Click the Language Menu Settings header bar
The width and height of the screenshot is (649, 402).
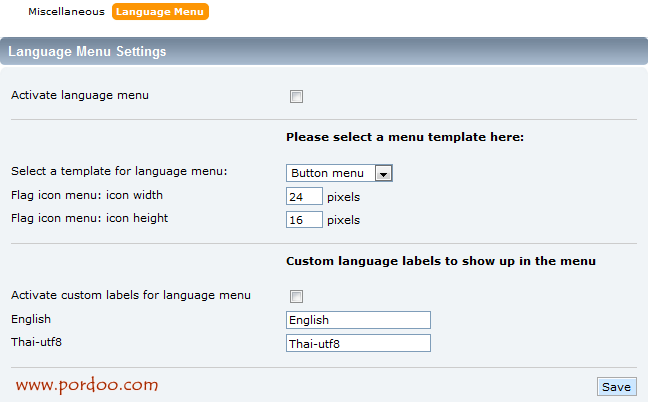click(x=324, y=51)
